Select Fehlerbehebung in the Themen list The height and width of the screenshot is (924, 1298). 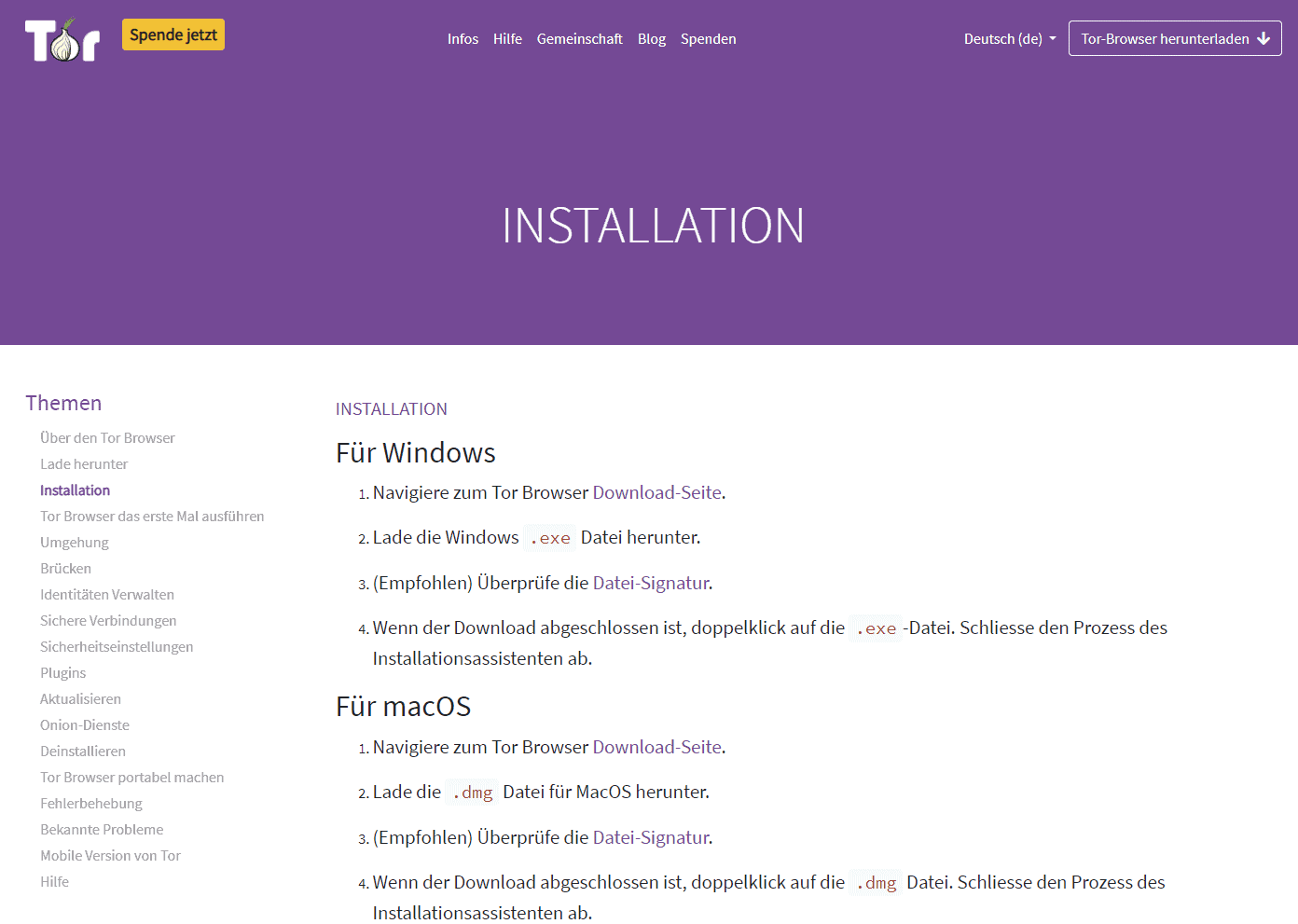click(x=91, y=804)
